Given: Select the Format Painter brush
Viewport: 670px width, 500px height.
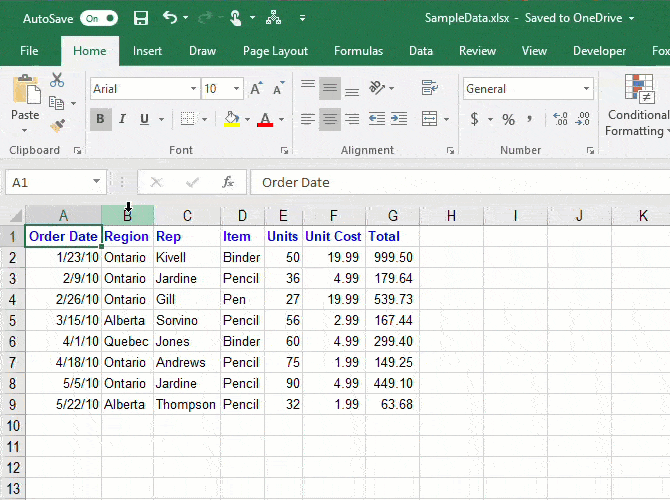Looking at the screenshot, I should coord(57,126).
